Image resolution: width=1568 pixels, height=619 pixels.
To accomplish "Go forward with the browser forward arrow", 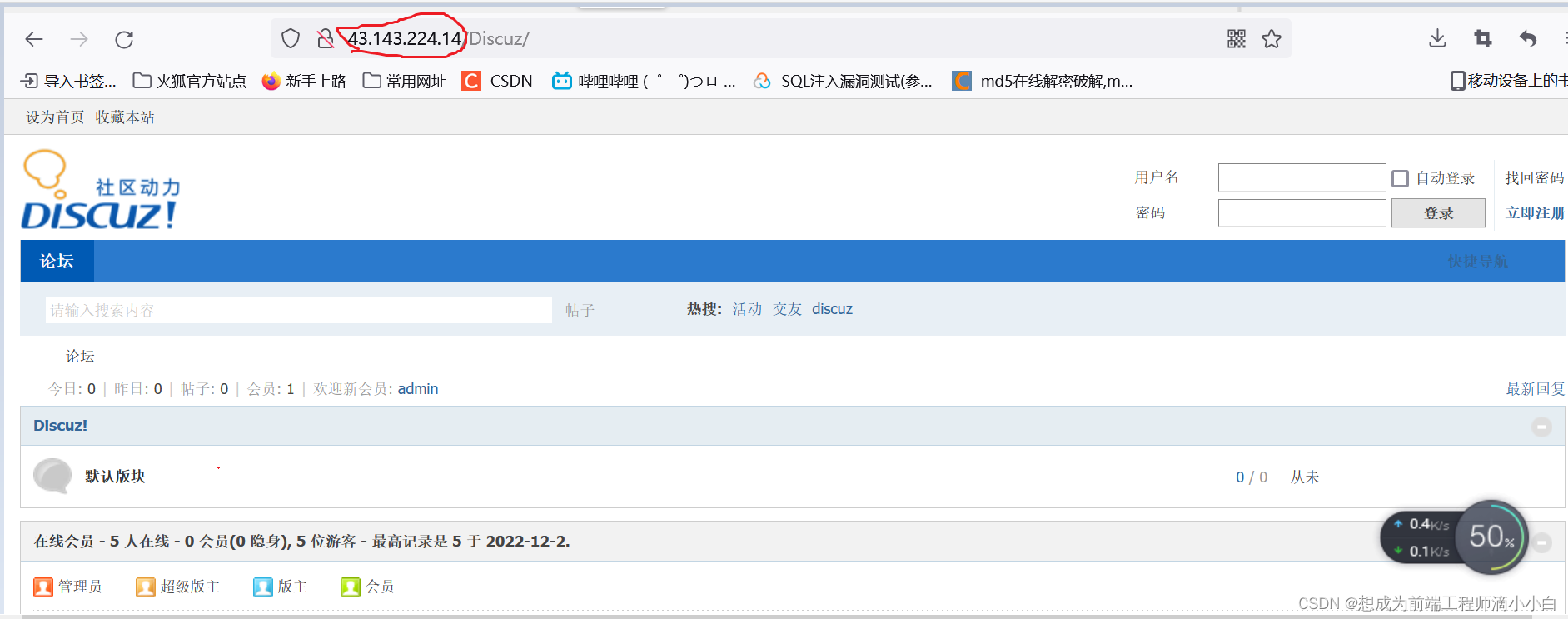I will (79, 39).
